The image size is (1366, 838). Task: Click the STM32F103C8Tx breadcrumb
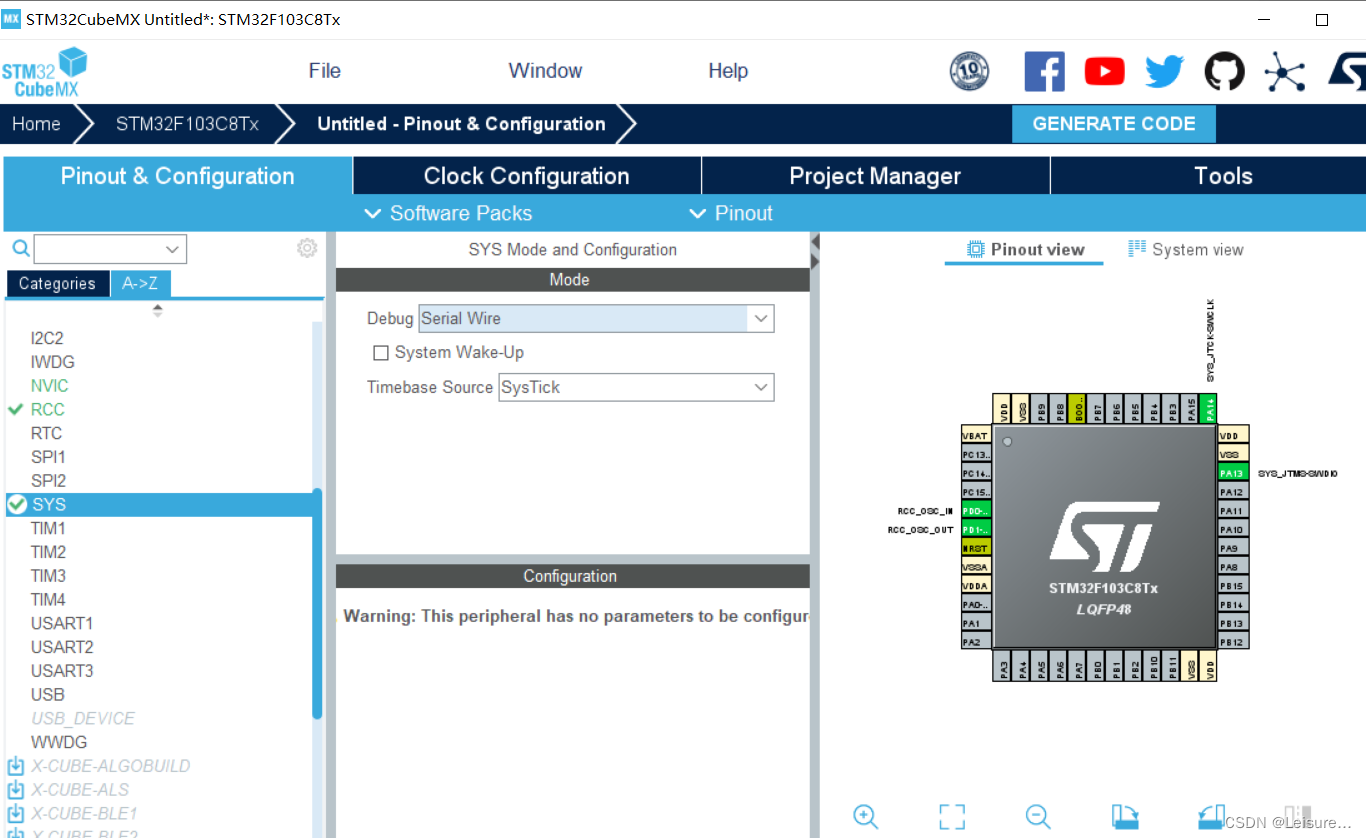click(187, 124)
